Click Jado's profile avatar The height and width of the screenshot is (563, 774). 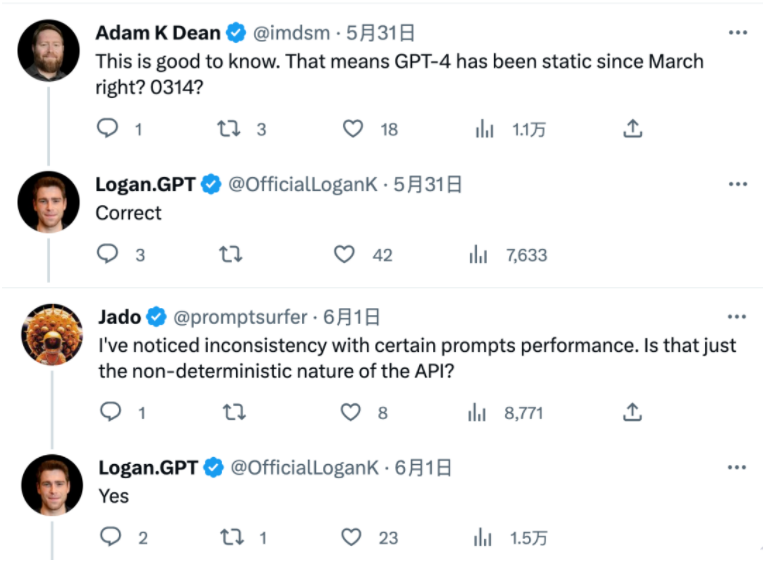pos(50,332)
